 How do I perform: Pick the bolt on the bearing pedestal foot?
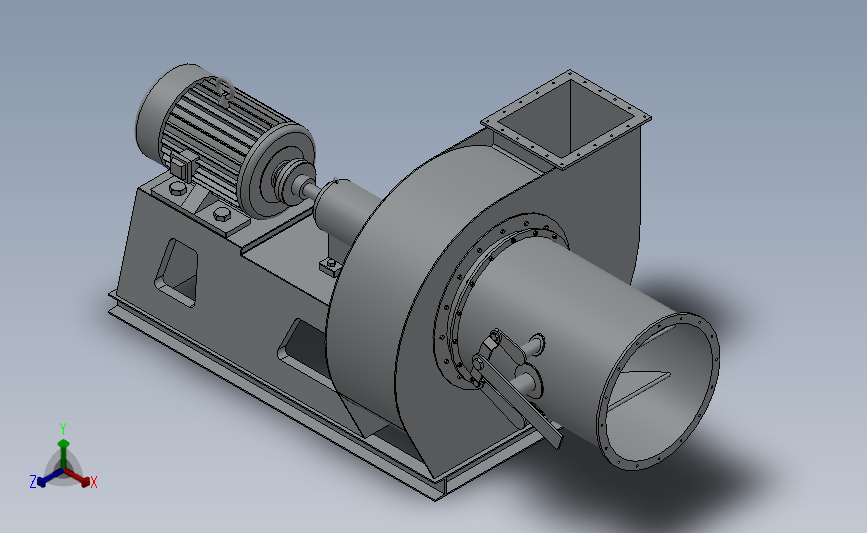coord(331,264)
